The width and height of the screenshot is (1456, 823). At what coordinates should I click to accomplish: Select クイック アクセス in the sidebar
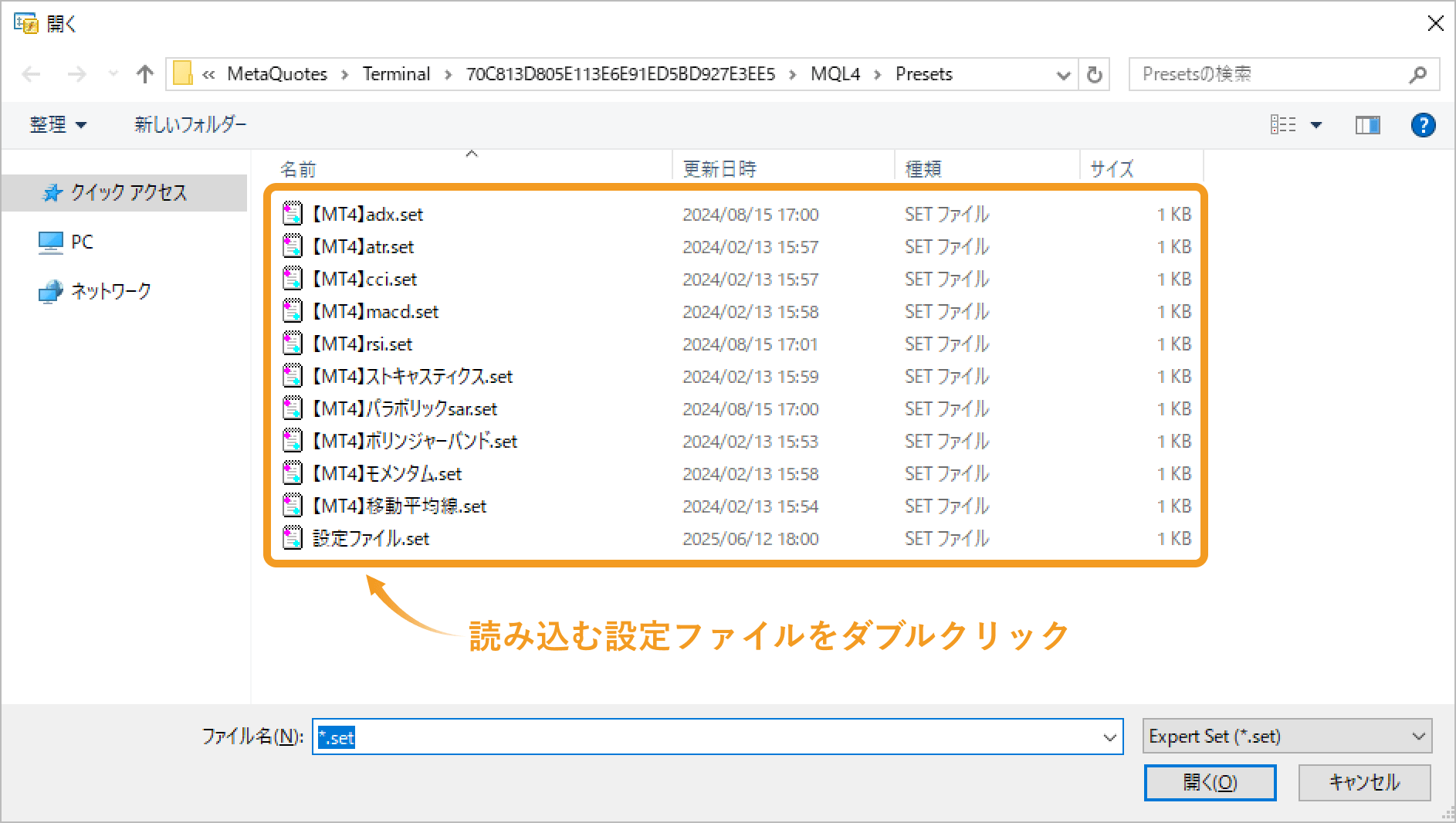pyautogui.click(x=127, y=192)
